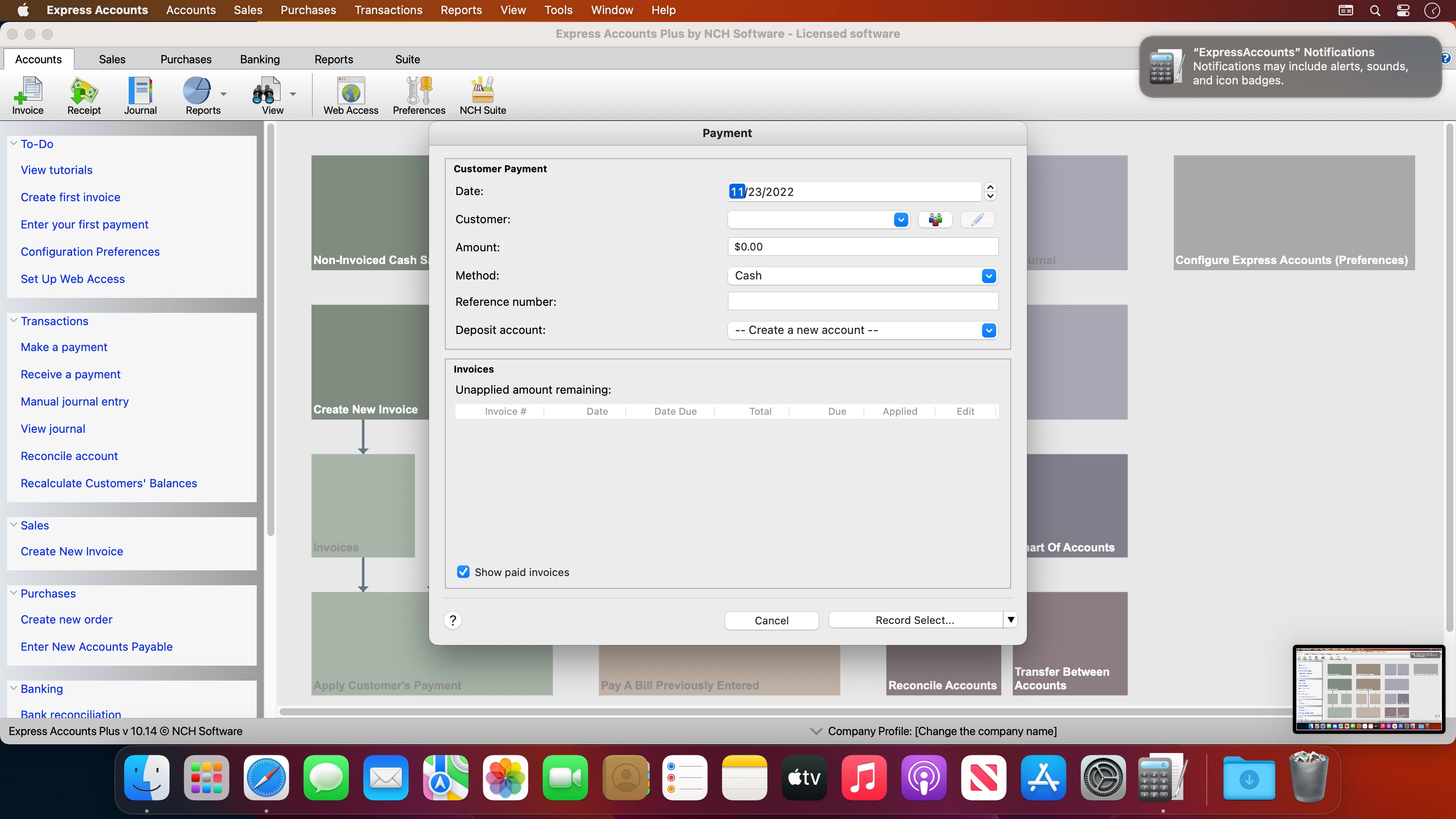Viewport: 1456px width, 819px height.
Task: Collapse the Purchases sidebar section
Action: (x=14, y=593)
